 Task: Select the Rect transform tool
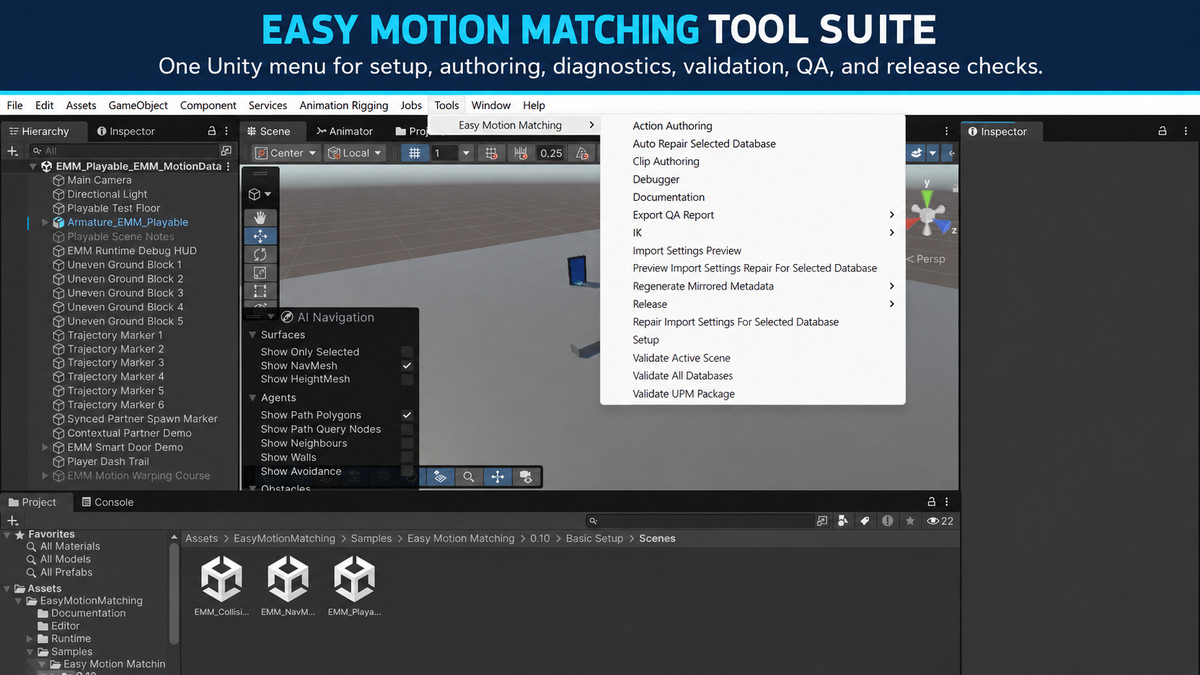pos(260,291)
